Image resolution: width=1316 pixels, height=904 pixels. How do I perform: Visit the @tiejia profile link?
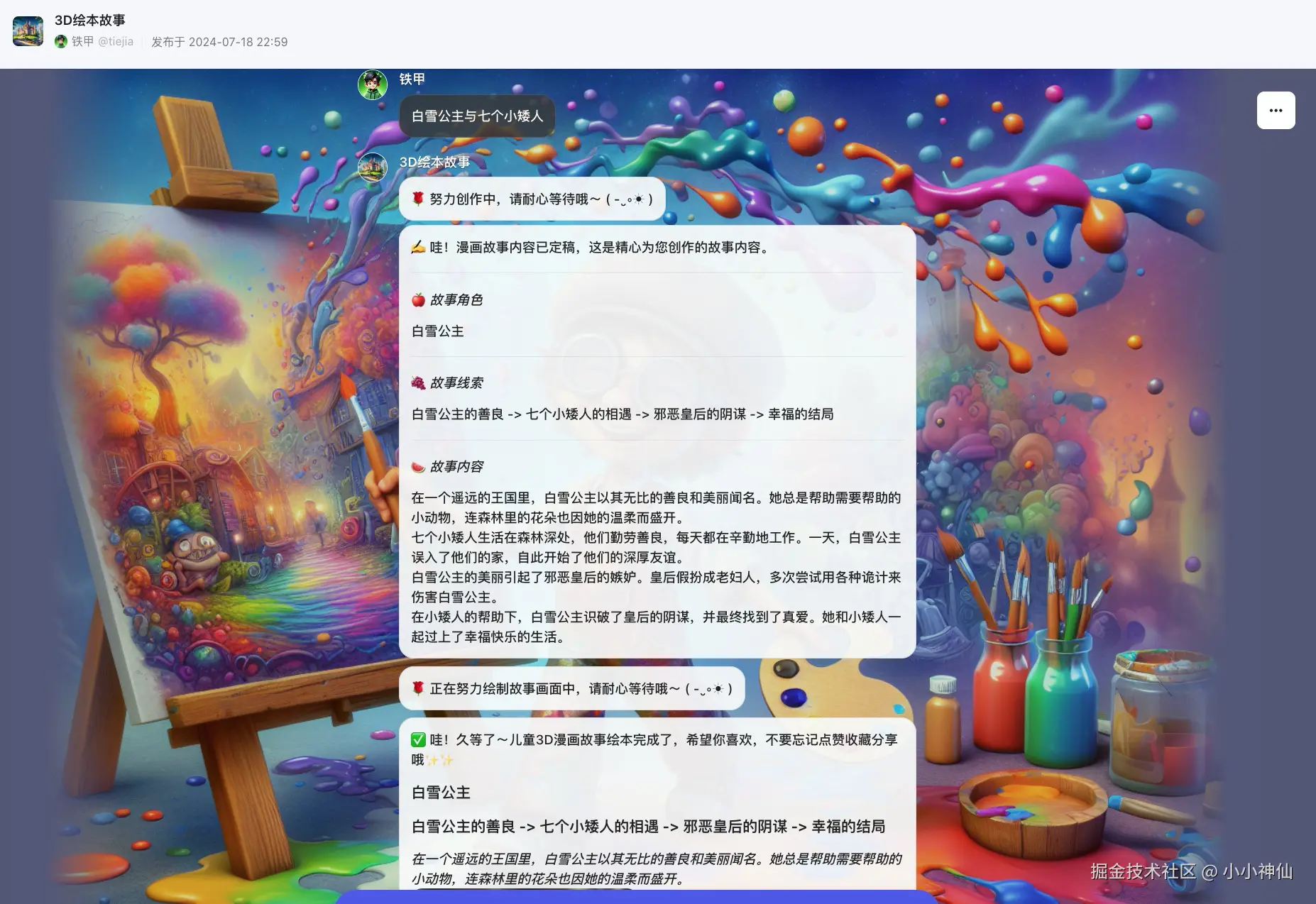click(114, 42)
